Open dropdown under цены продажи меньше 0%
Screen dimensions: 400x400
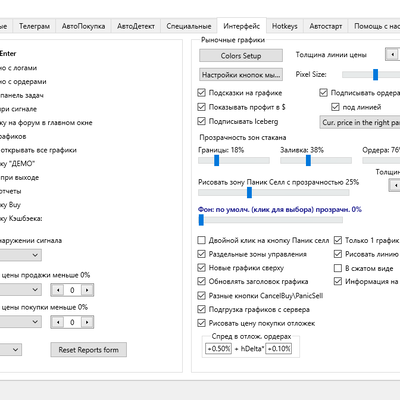20,290
